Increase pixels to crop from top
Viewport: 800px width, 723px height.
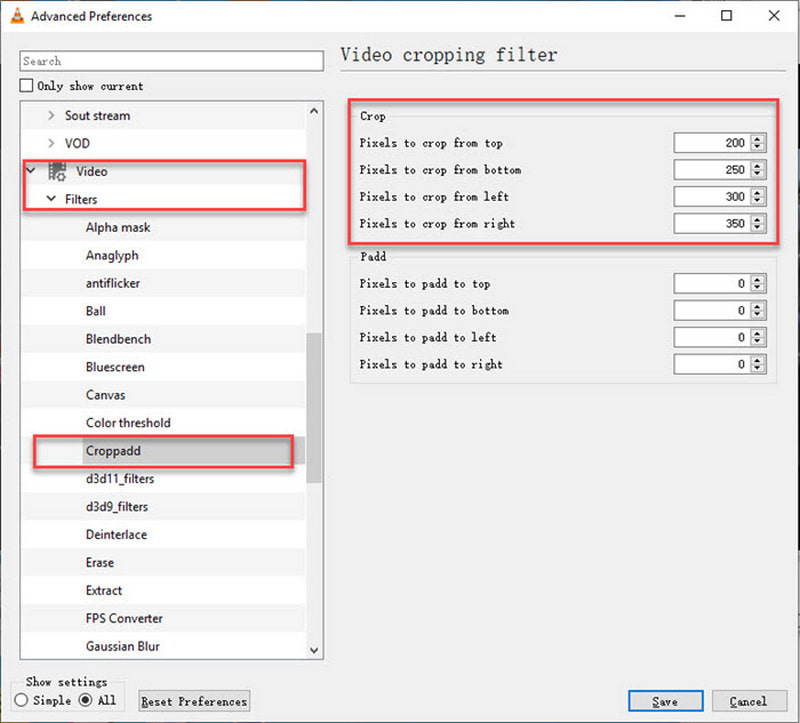point(758,139)
